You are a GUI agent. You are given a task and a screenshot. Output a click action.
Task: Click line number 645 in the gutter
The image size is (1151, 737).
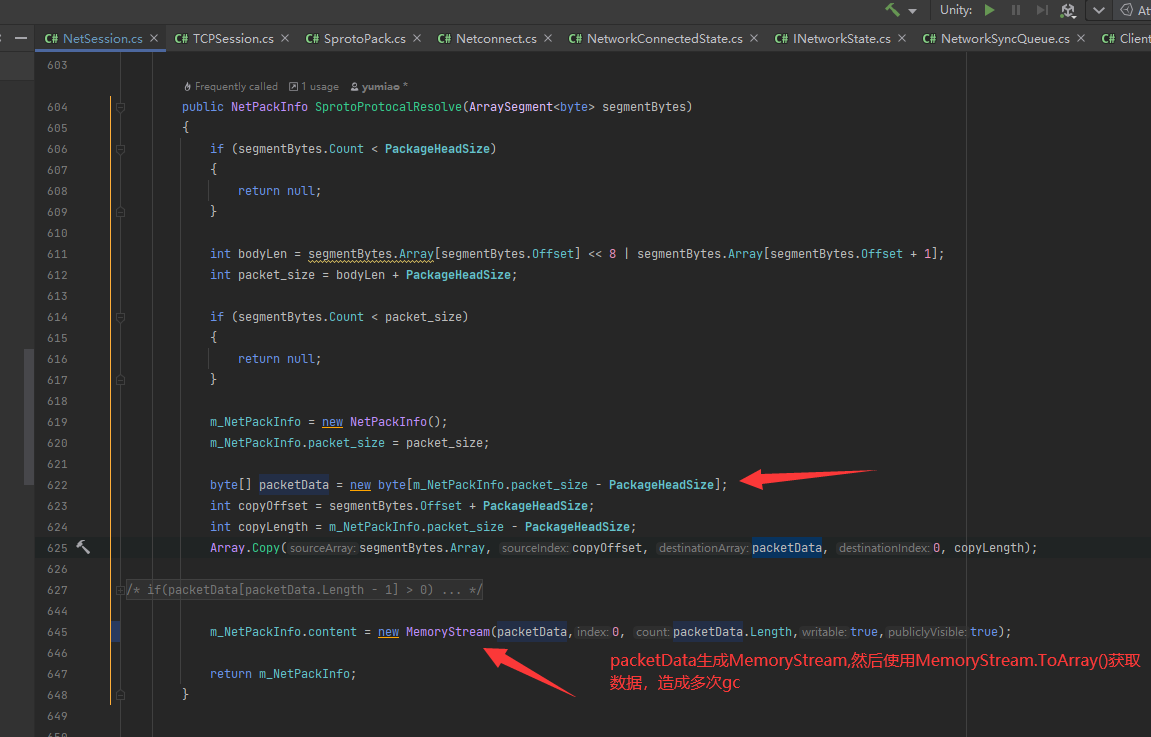pos(57,632)
